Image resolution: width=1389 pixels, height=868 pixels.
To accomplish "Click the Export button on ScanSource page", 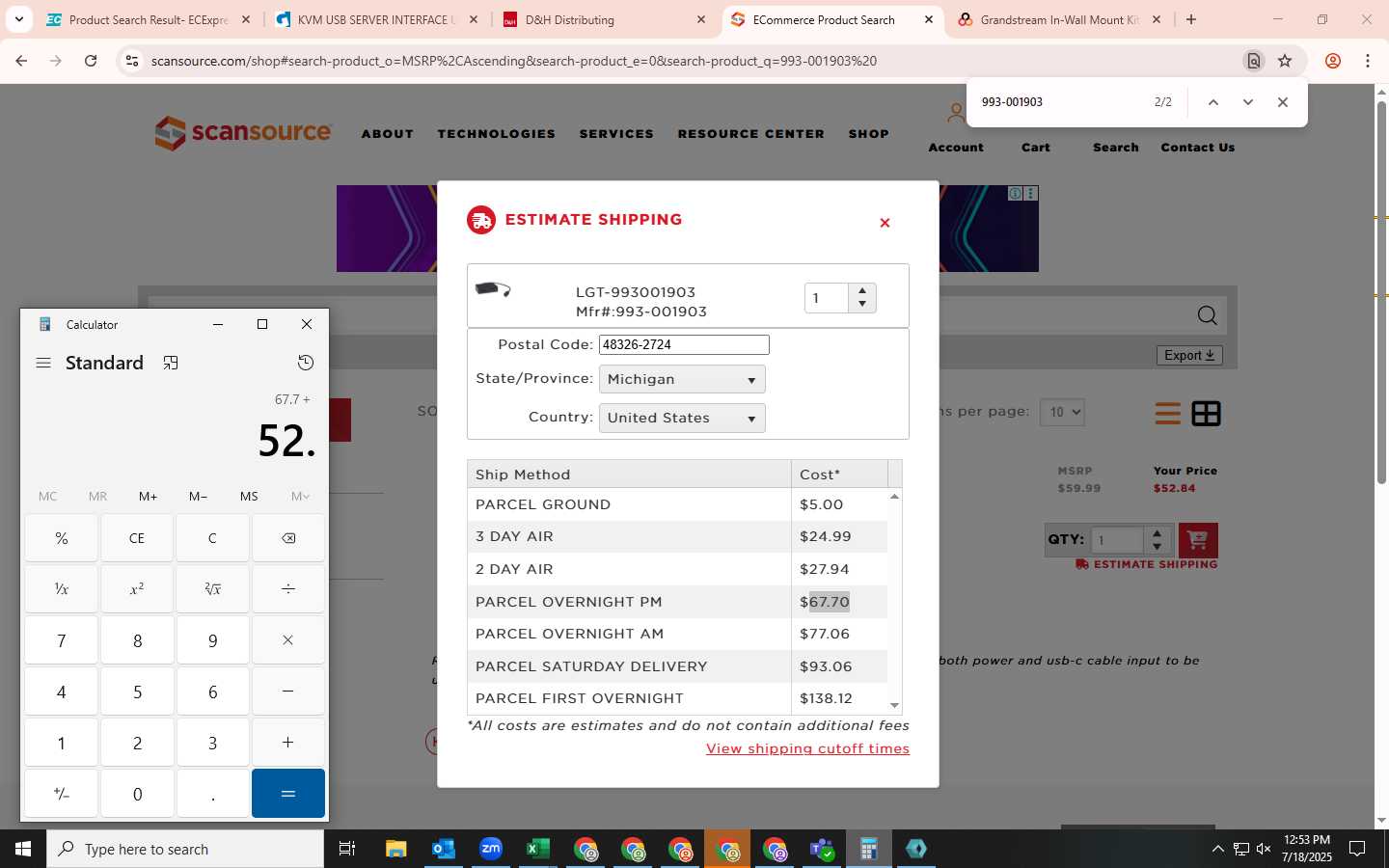I will pos(1189,355).
